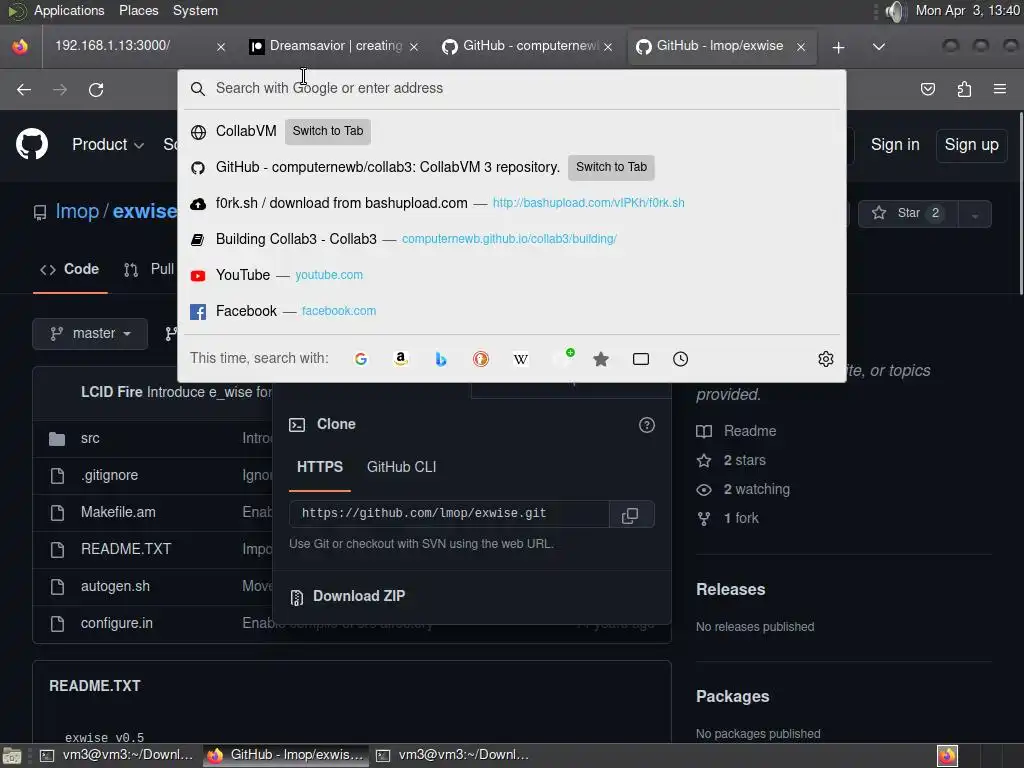
Task: Open Building Collab3 suggestion
Action: [x=512, y=239]
